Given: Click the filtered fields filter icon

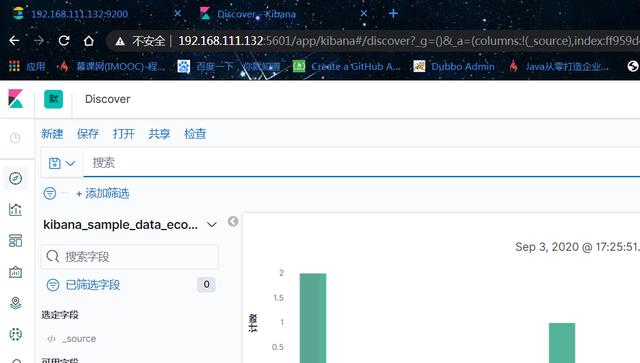Looking at the screenshot, I should pyautogui.click(x=53, y=285).
